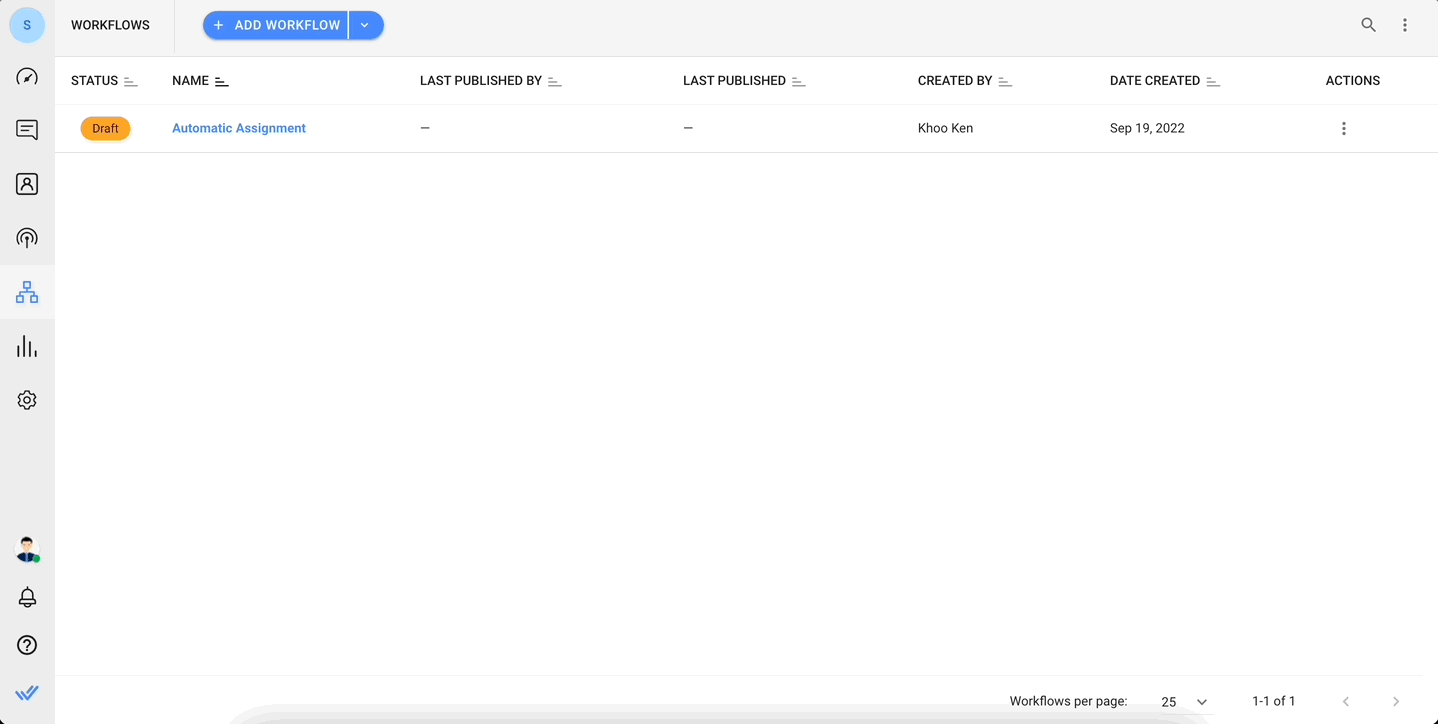Sort by Date Created column

pos(1213,81)
